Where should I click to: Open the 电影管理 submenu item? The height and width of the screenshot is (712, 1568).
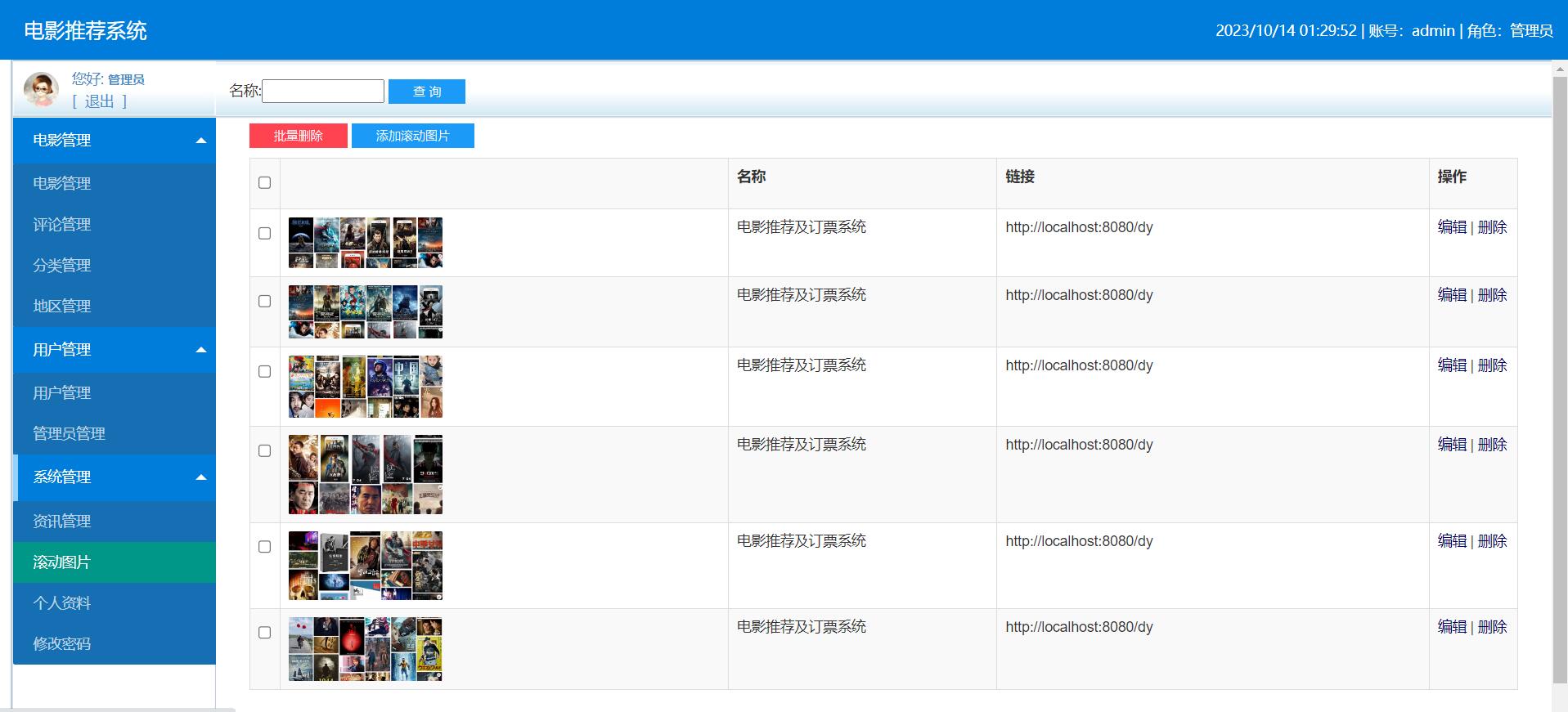115,183
